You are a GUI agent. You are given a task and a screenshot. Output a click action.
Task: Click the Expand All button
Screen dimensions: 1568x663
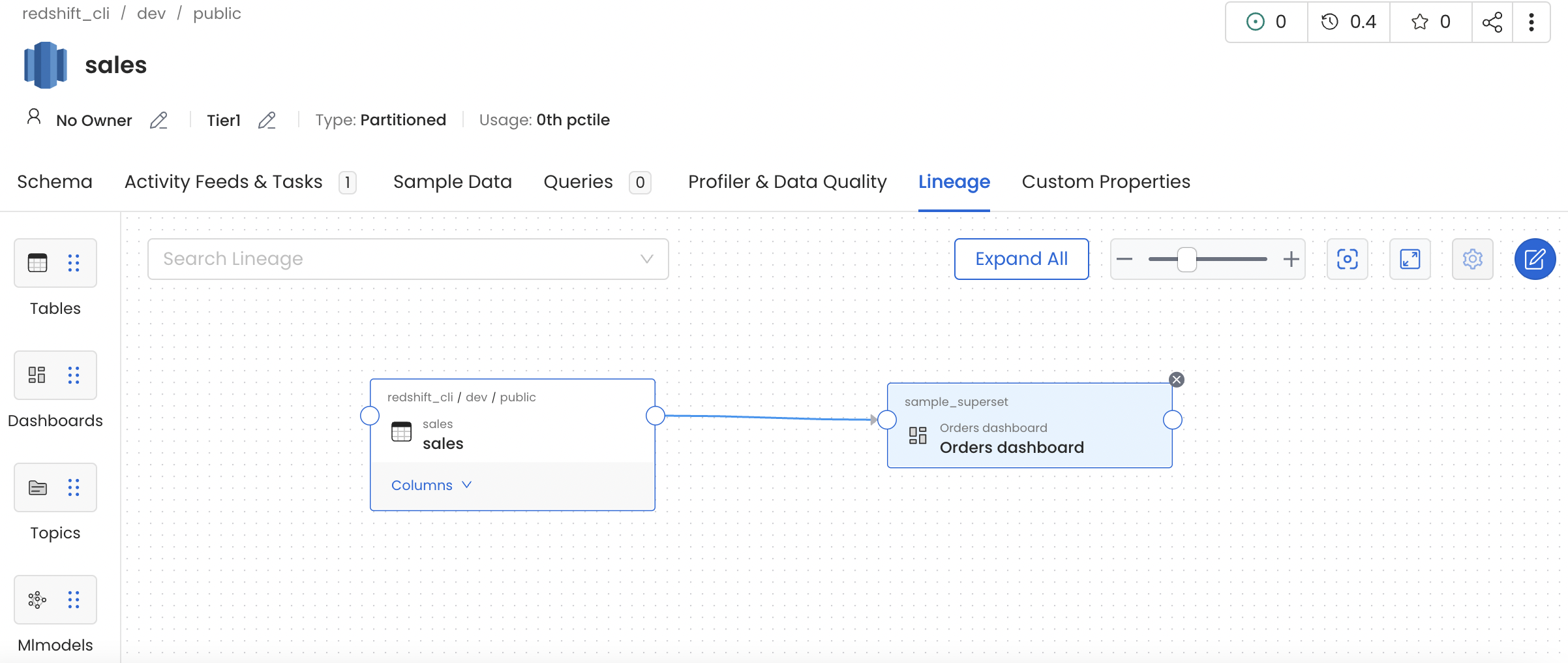[x=1021, y=258]
